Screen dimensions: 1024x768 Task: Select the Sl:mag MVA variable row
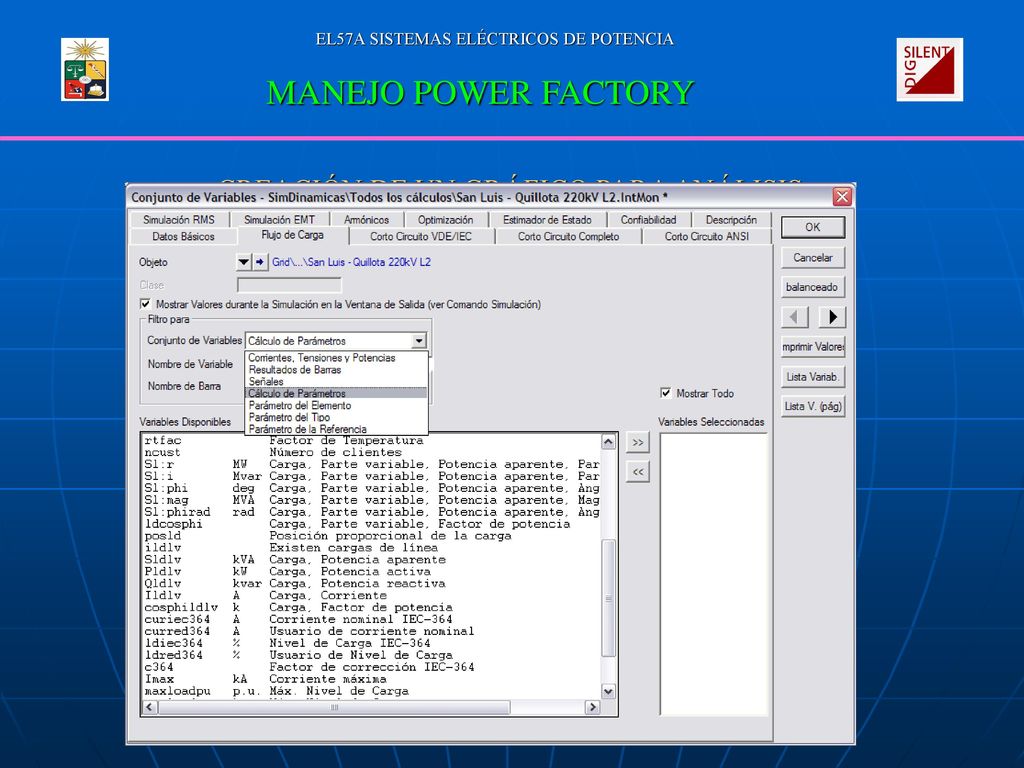tap(371, 500)
